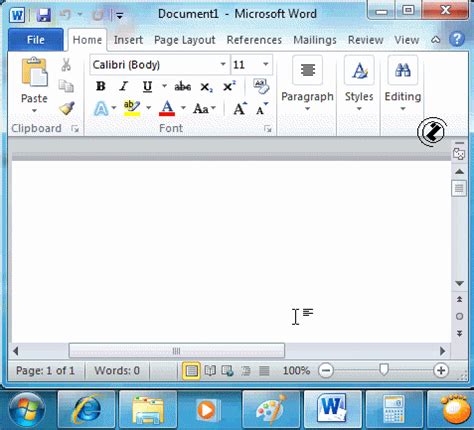Click the font size 11 field

click(245, 64)
